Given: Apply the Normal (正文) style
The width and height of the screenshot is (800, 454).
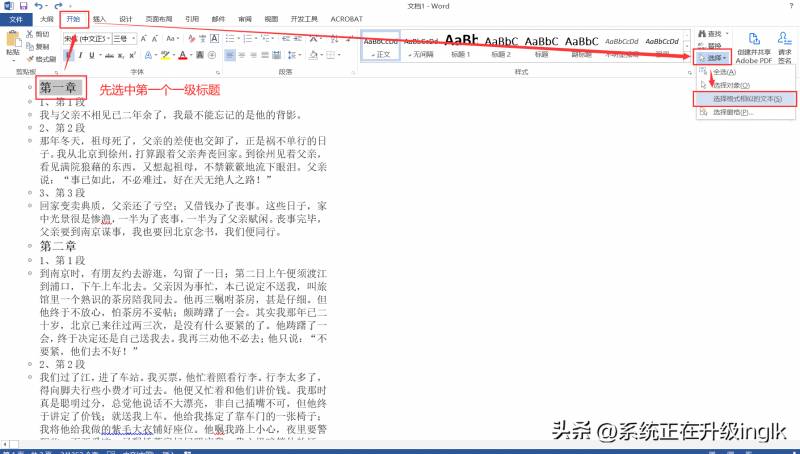Looking at the screenshot, I should 381,46.
